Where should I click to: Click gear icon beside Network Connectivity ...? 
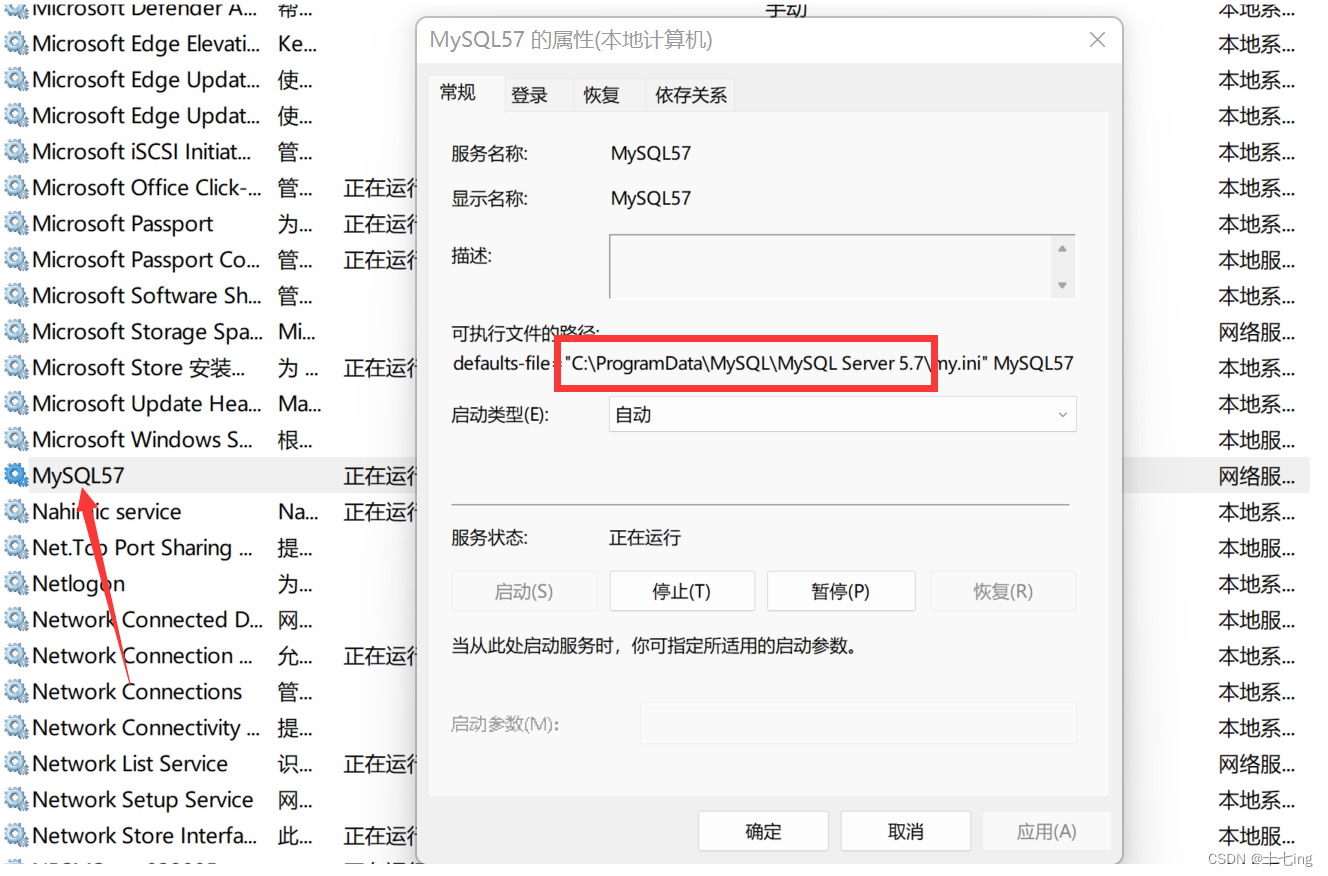[x=16, y=728]
